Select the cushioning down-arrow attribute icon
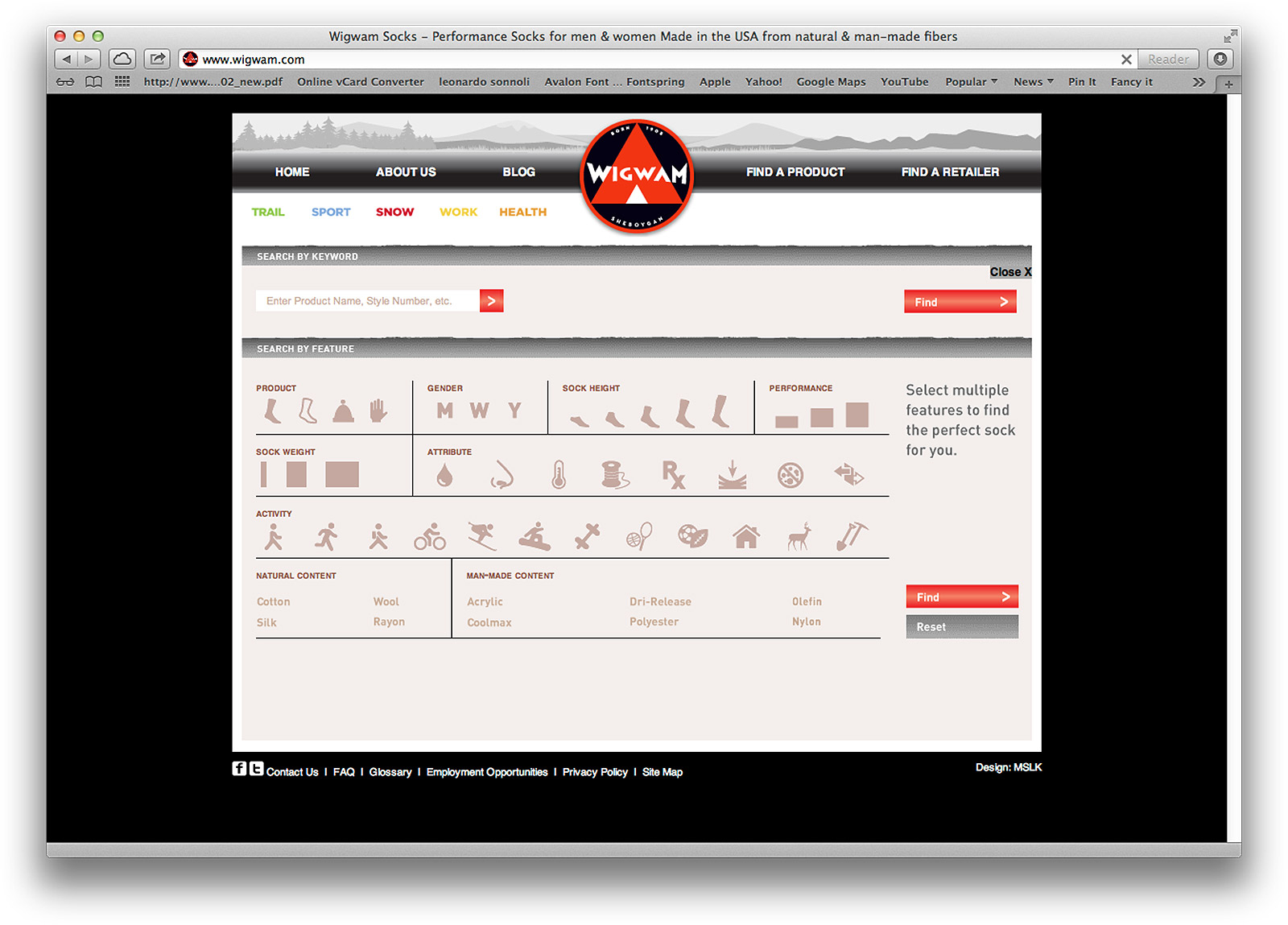Viewport: 1288px width, 925px height. 733,475
